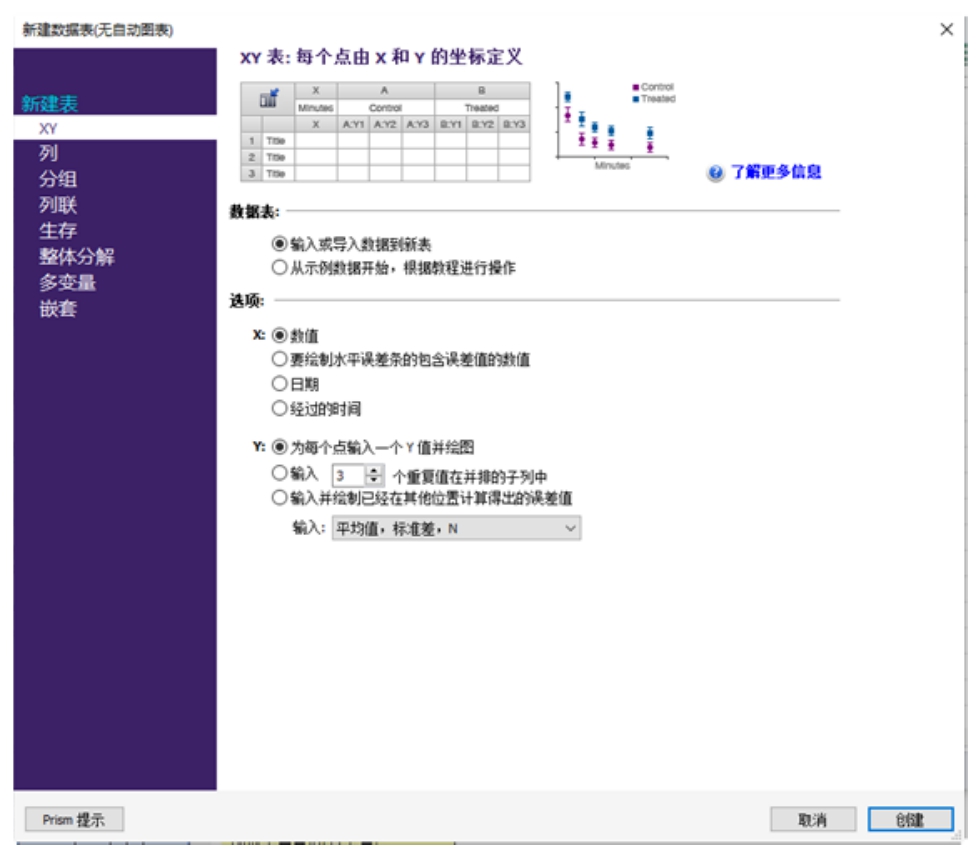Click the replicate count field showing 3
Image resolution: width=976 pixels, height=860 pixels.
coord(349,475)
